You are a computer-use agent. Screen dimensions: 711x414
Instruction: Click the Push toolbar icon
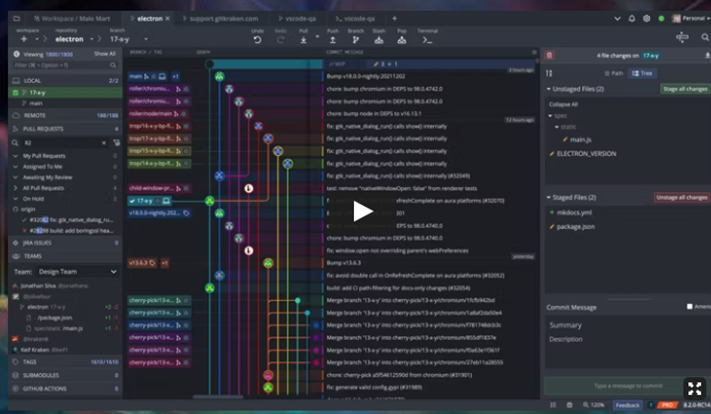click(x=332, y=40)
